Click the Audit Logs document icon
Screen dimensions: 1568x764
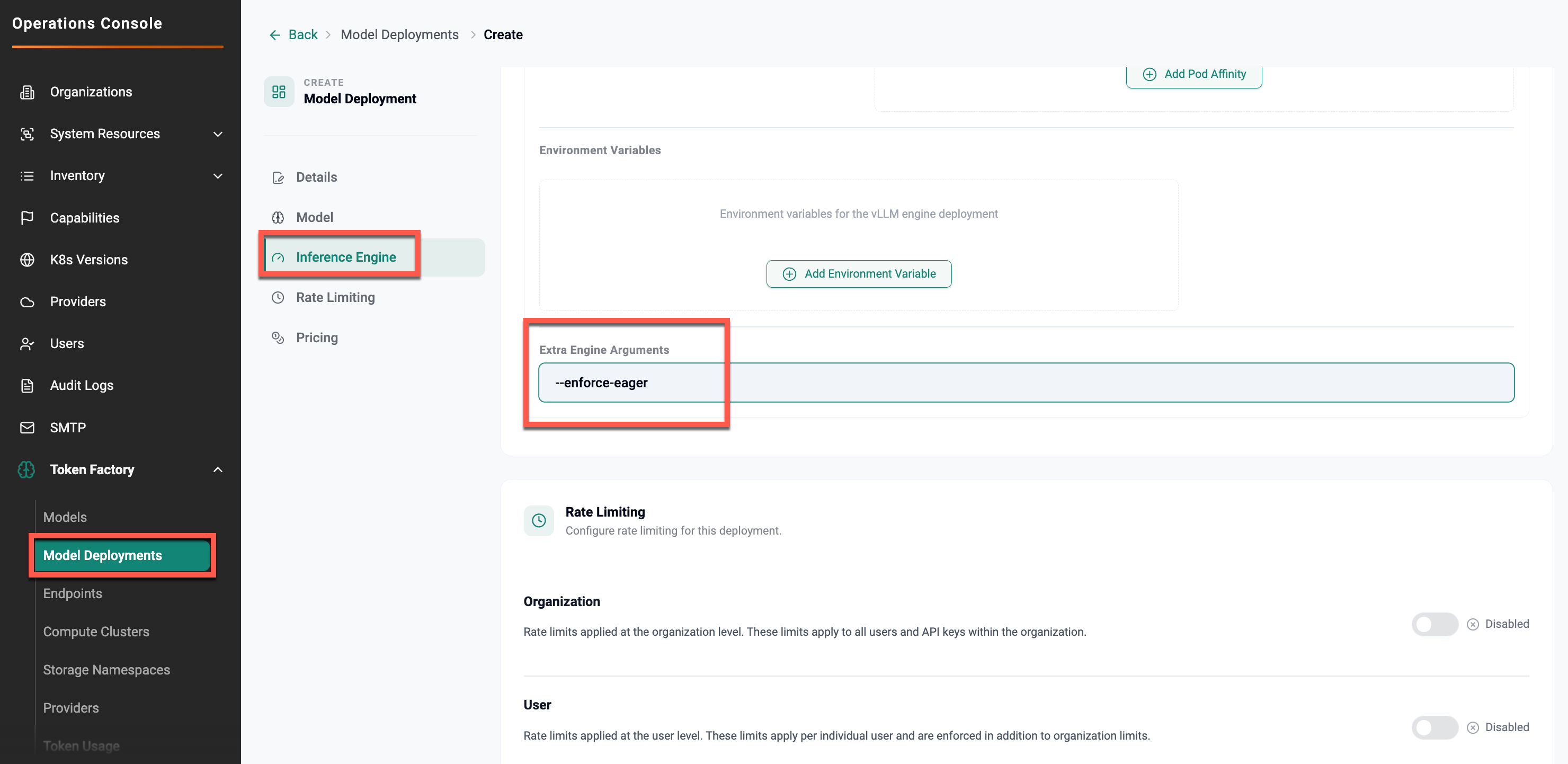click(27, 385)
